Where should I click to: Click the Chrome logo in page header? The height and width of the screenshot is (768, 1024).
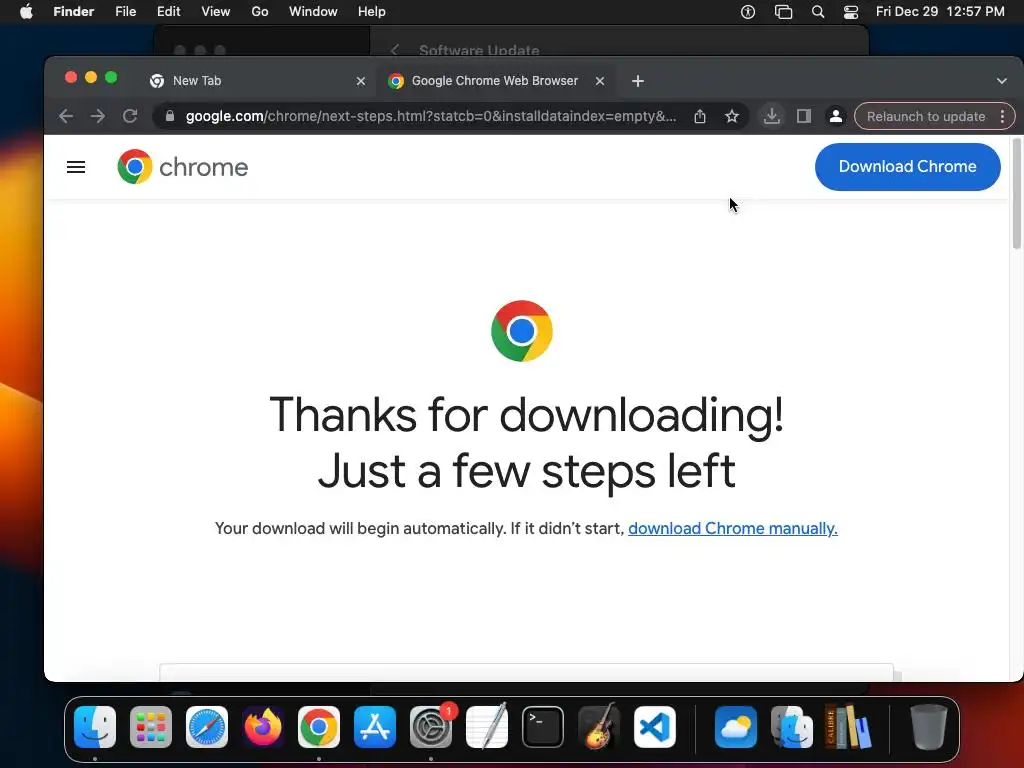183,167
